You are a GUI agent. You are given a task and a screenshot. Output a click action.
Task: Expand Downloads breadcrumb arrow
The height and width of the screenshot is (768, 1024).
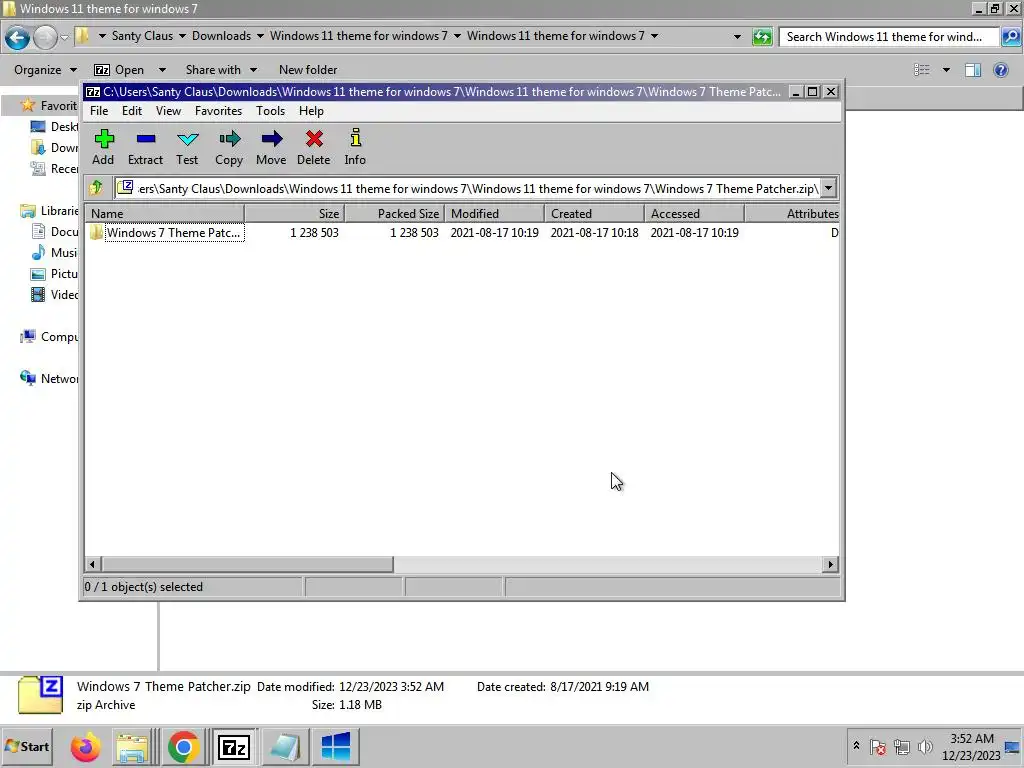260,36
